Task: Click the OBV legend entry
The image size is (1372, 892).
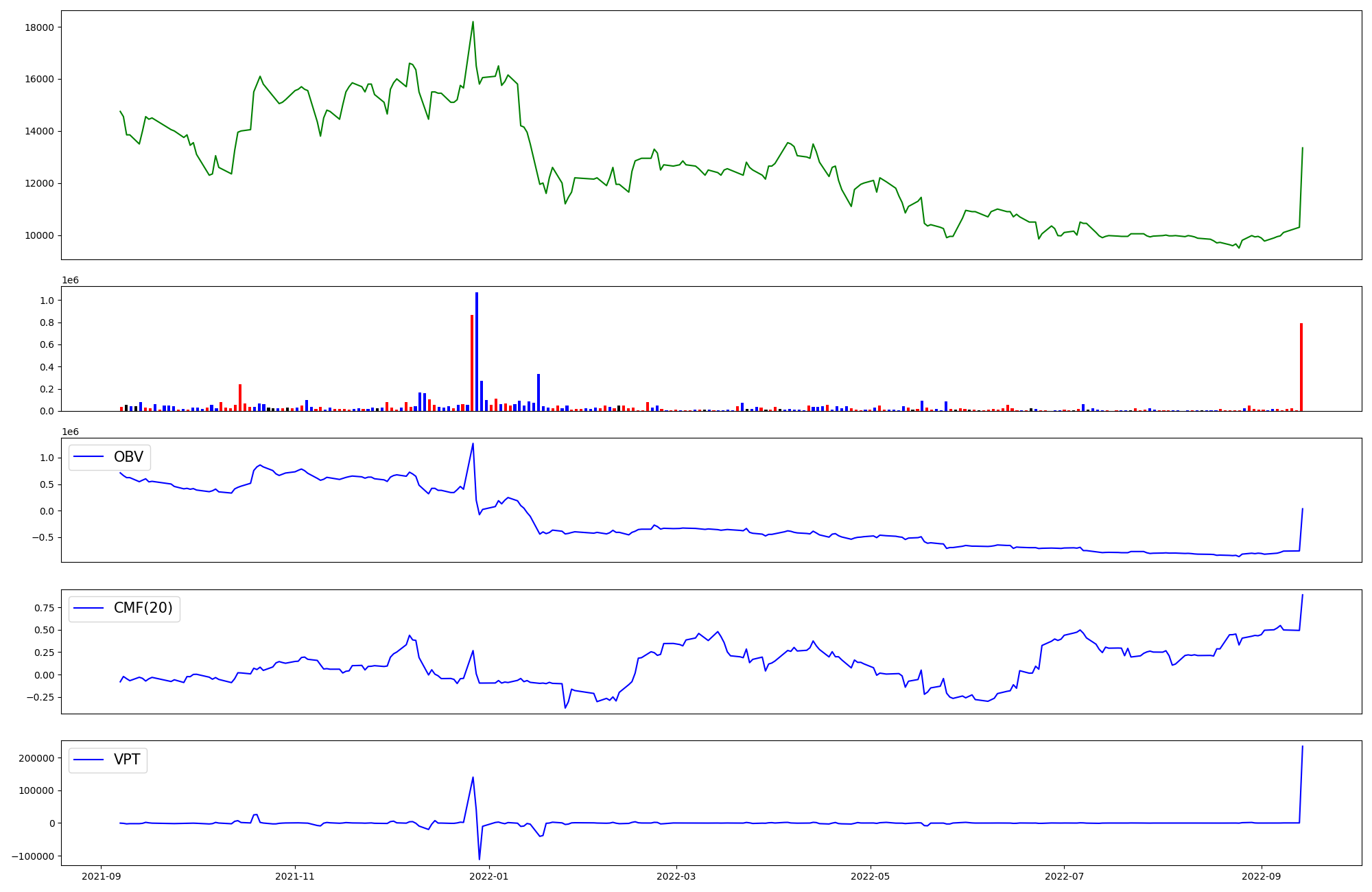Action: coord(110,457)
